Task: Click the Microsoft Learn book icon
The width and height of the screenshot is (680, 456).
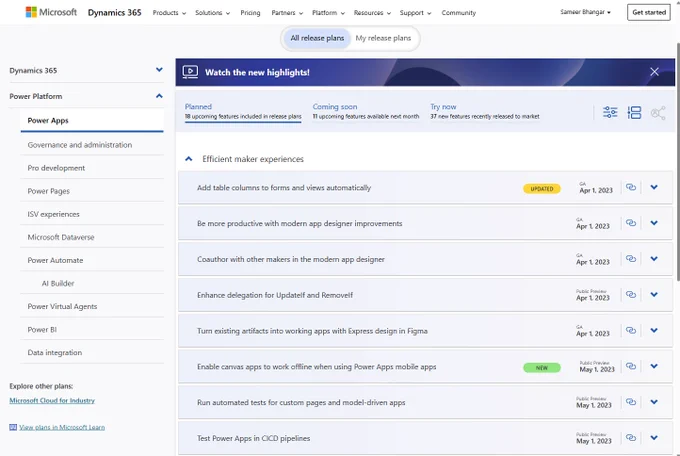Action: point(13,427)
